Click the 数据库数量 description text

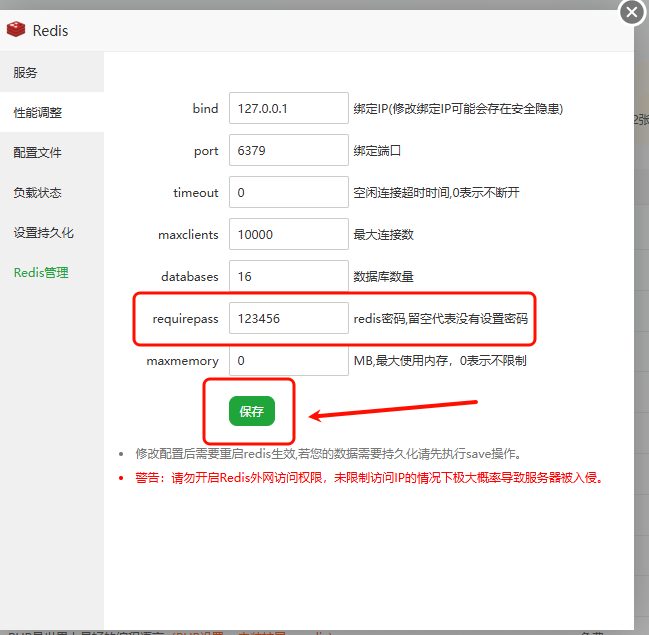click(x=383, y=277)
